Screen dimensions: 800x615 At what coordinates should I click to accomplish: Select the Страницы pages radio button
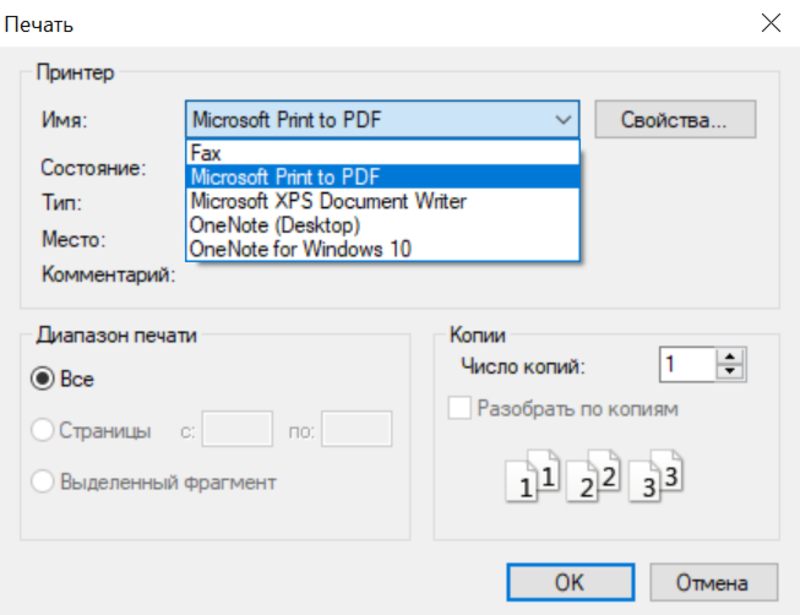(42, 430)
